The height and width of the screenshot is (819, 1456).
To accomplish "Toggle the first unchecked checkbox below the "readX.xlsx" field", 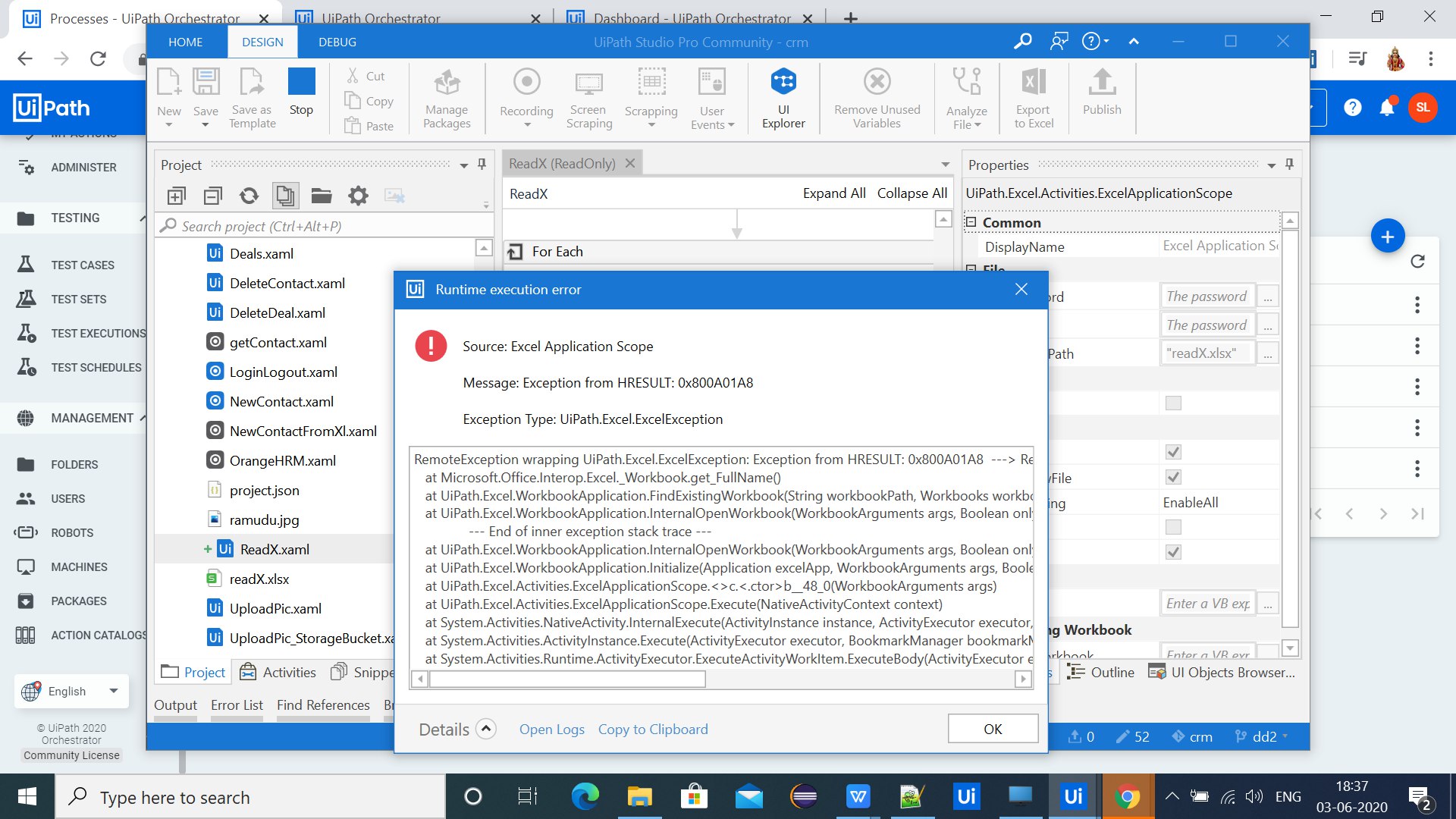I will (1173, 403).
